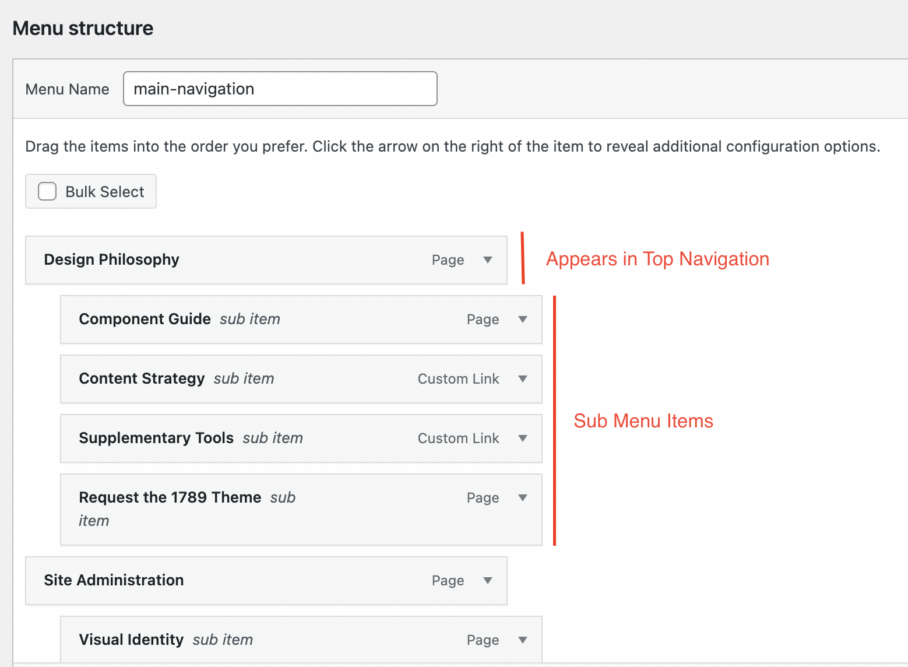Viewport: 908px width, 667px height.
Task: Expand Component Guide configuration arrow
Action: click(522, 320)
